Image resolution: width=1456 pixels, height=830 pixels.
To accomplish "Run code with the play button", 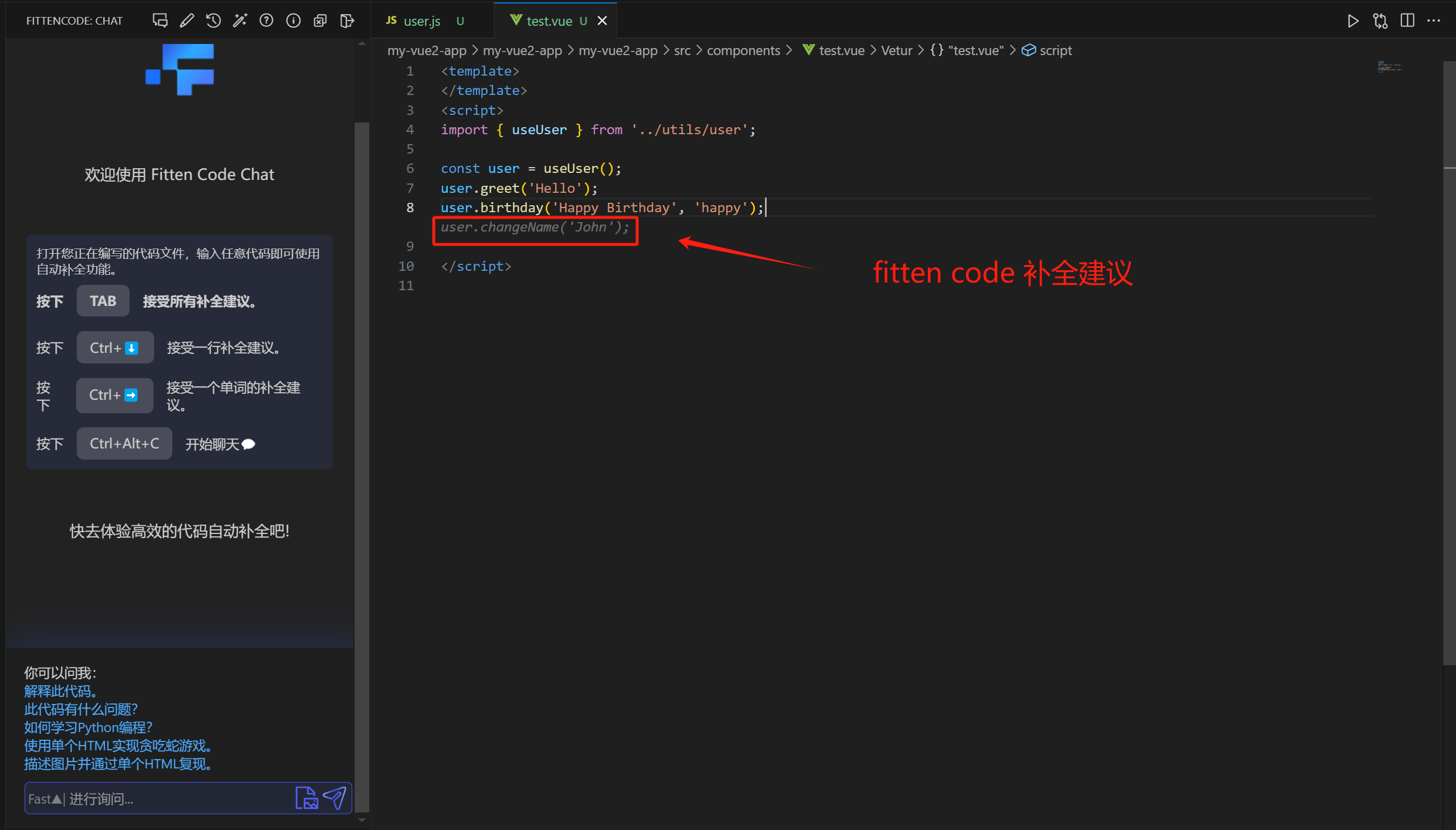I will coord(1353,21).
